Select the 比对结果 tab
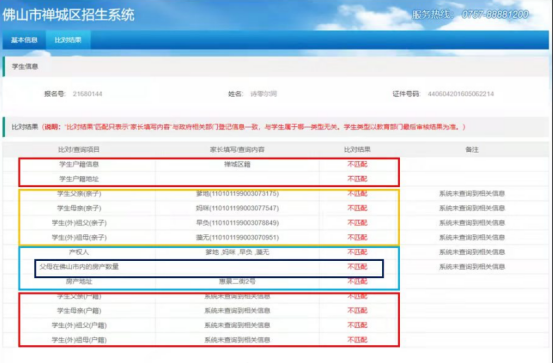The width and height of the screenshot is (554, 363). (x=68, y=40)
